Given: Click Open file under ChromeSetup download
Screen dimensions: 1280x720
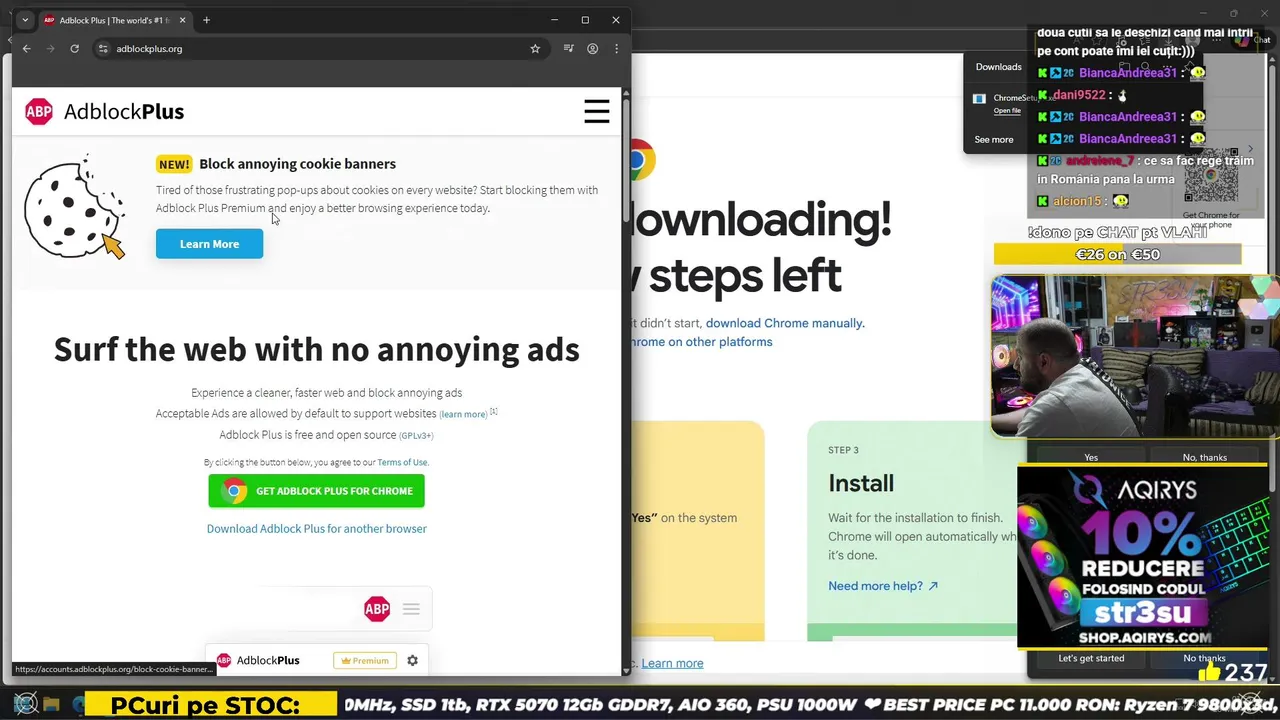Looking at the screenshot, I should (x=1007, y=111).
